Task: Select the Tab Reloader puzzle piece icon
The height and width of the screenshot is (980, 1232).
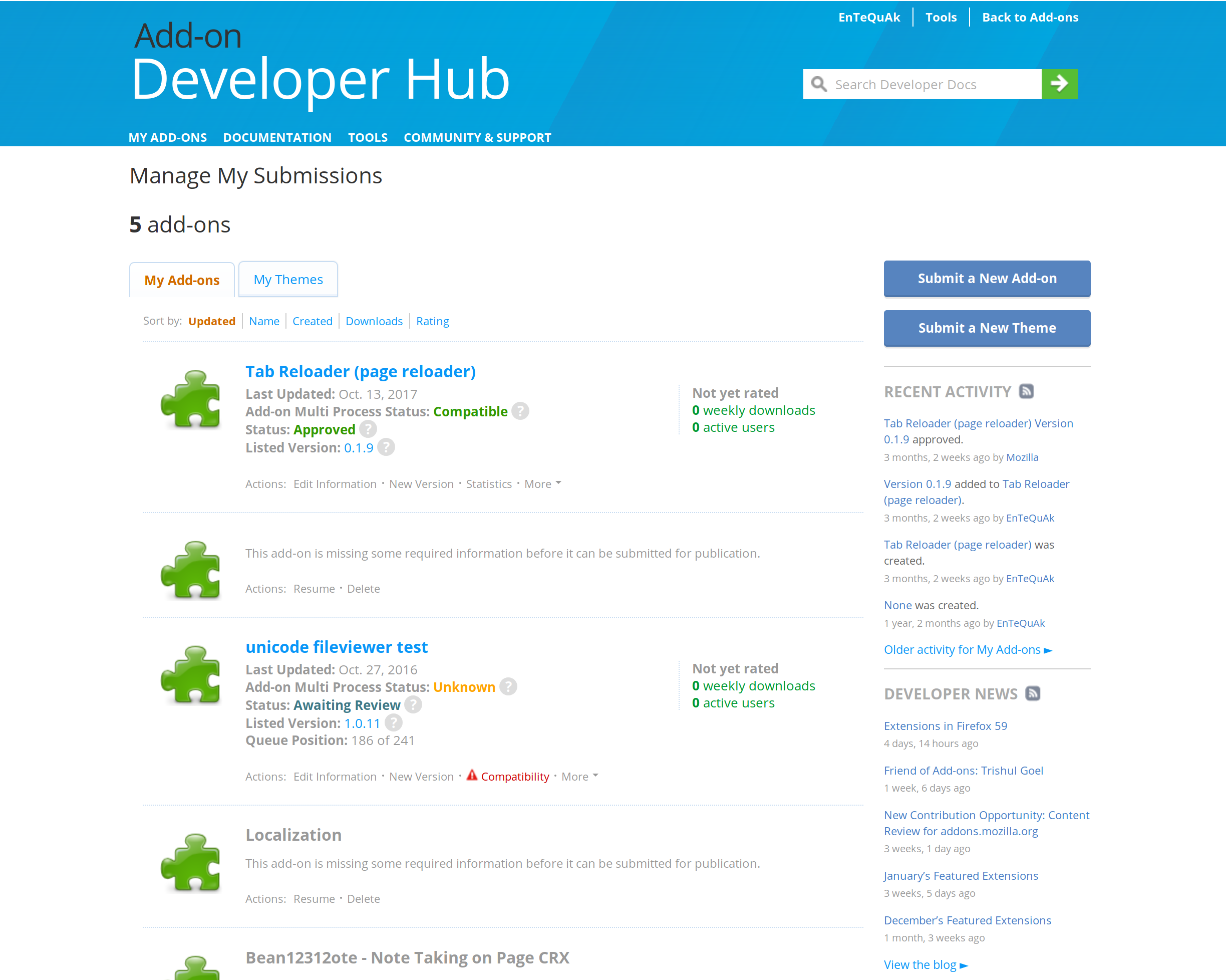Action: [x=191, y=399]
